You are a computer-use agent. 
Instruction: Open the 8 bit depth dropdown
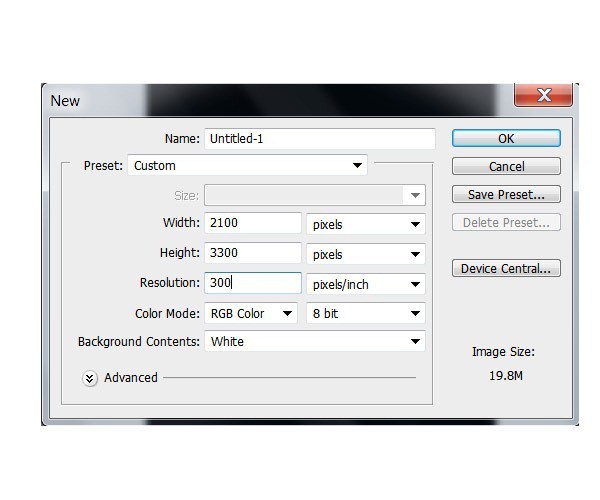point(365,314)
